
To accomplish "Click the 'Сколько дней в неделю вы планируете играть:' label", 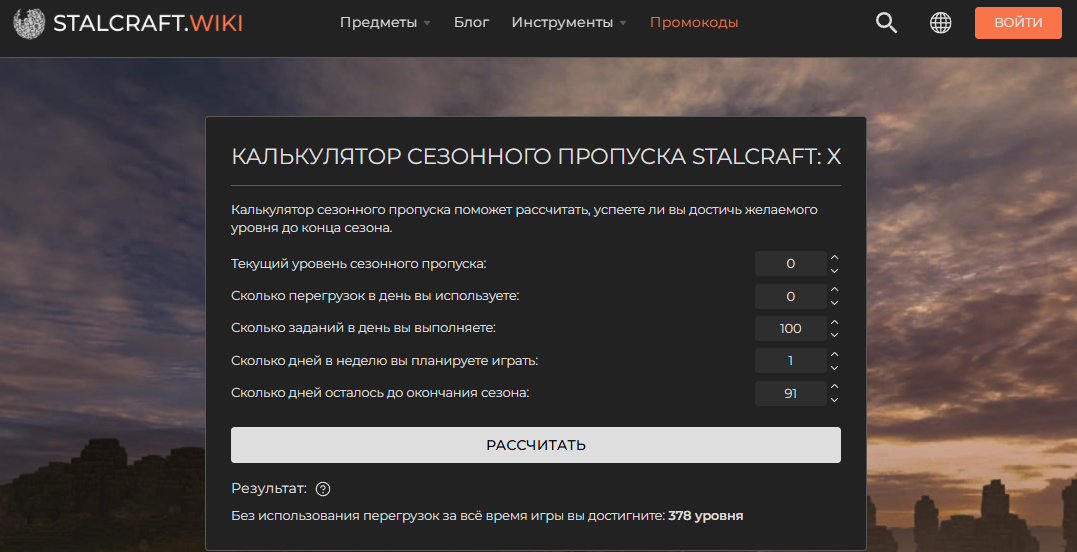I will (385, 360).
